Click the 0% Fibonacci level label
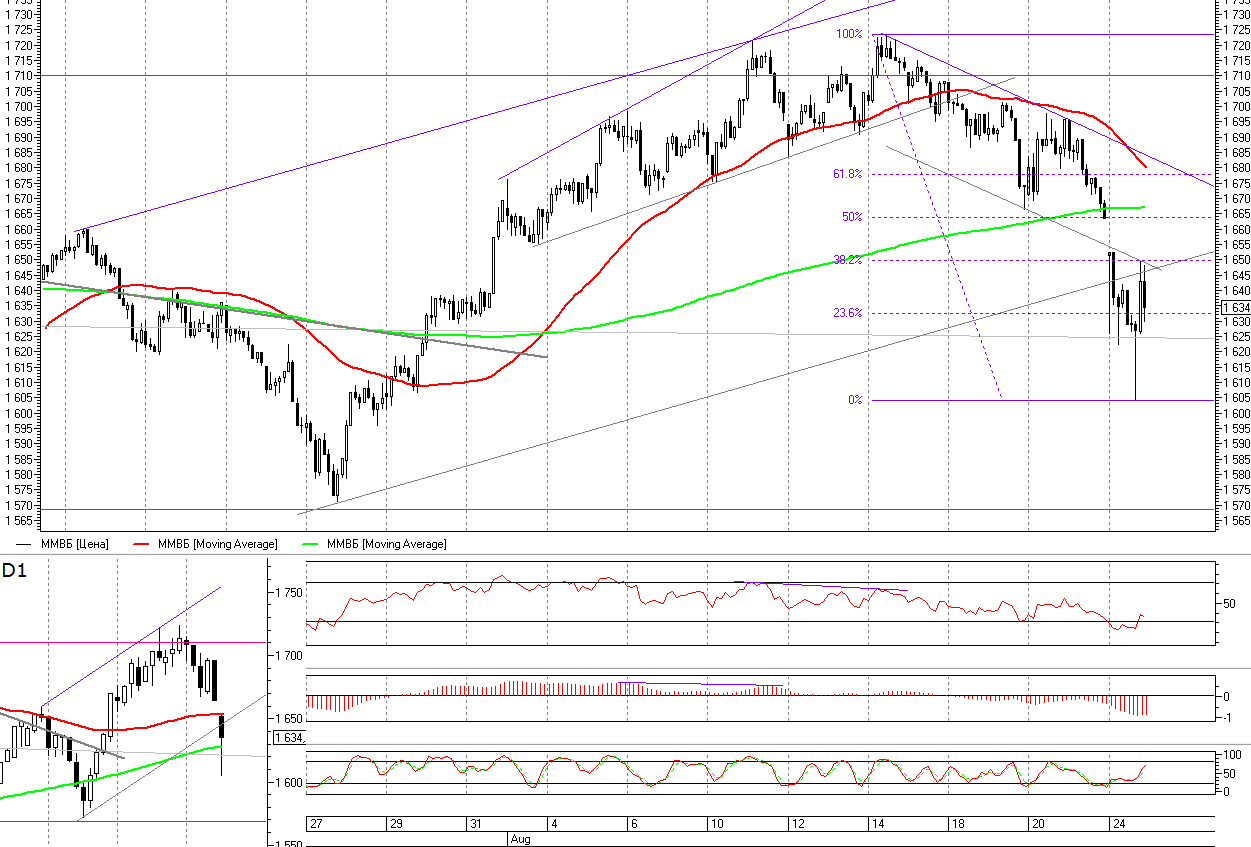 coord(855,400)
